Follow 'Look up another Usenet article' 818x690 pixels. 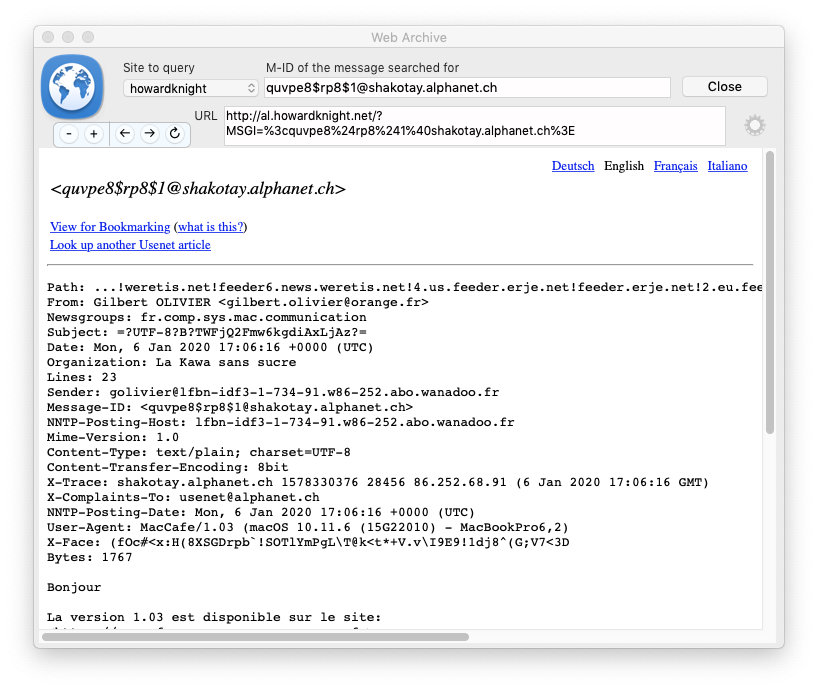(129, 245)
